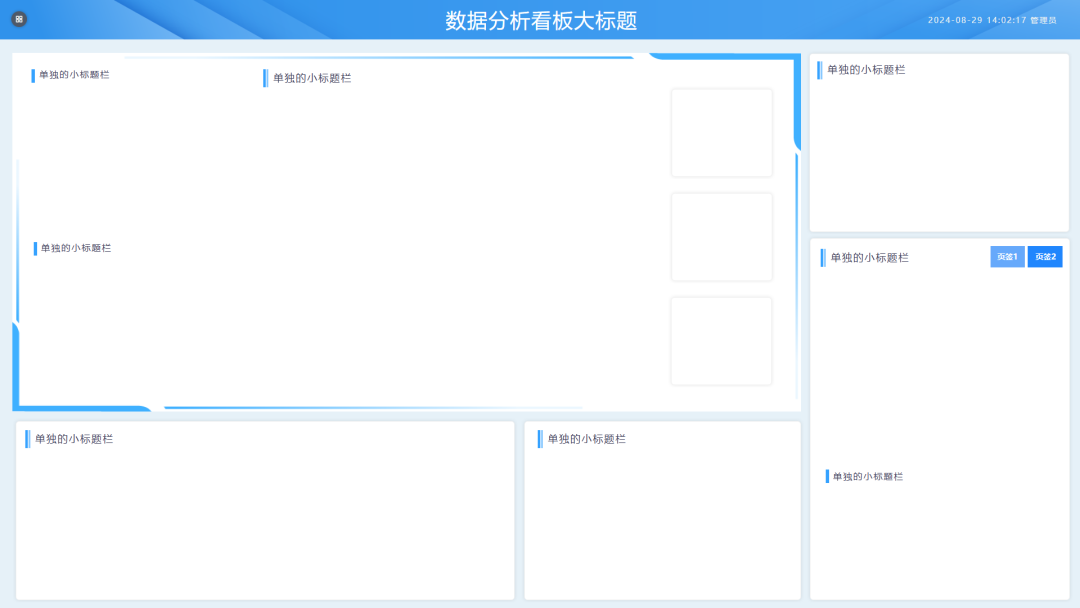This screenshot has width=1080, height=608.
Task: Switch to the 页签1 tab
Action: tap(1007, 257)
